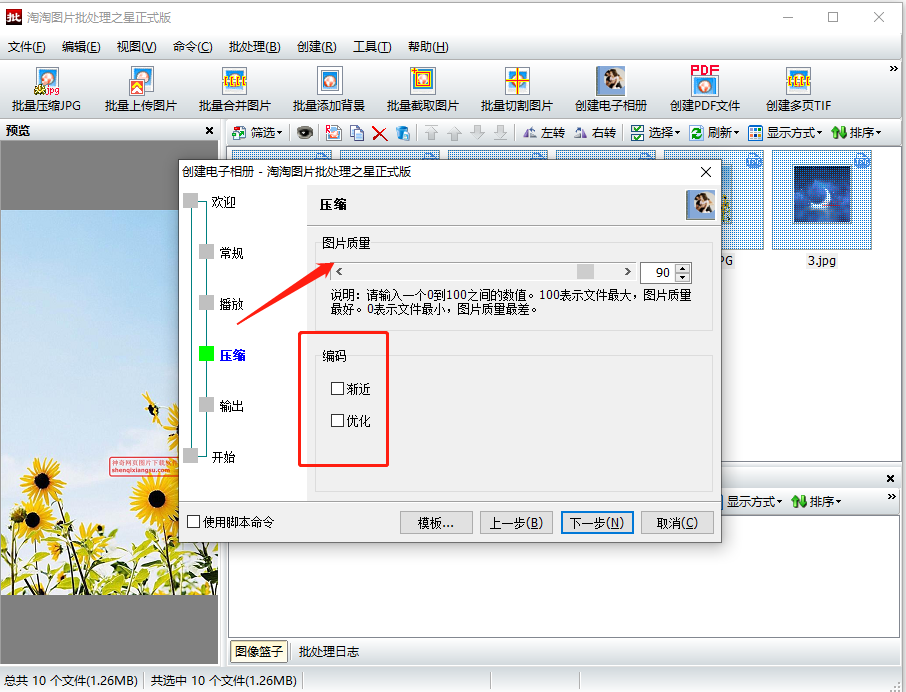Open the 创建(R) menu
The image size is (906, 692).
317,47
